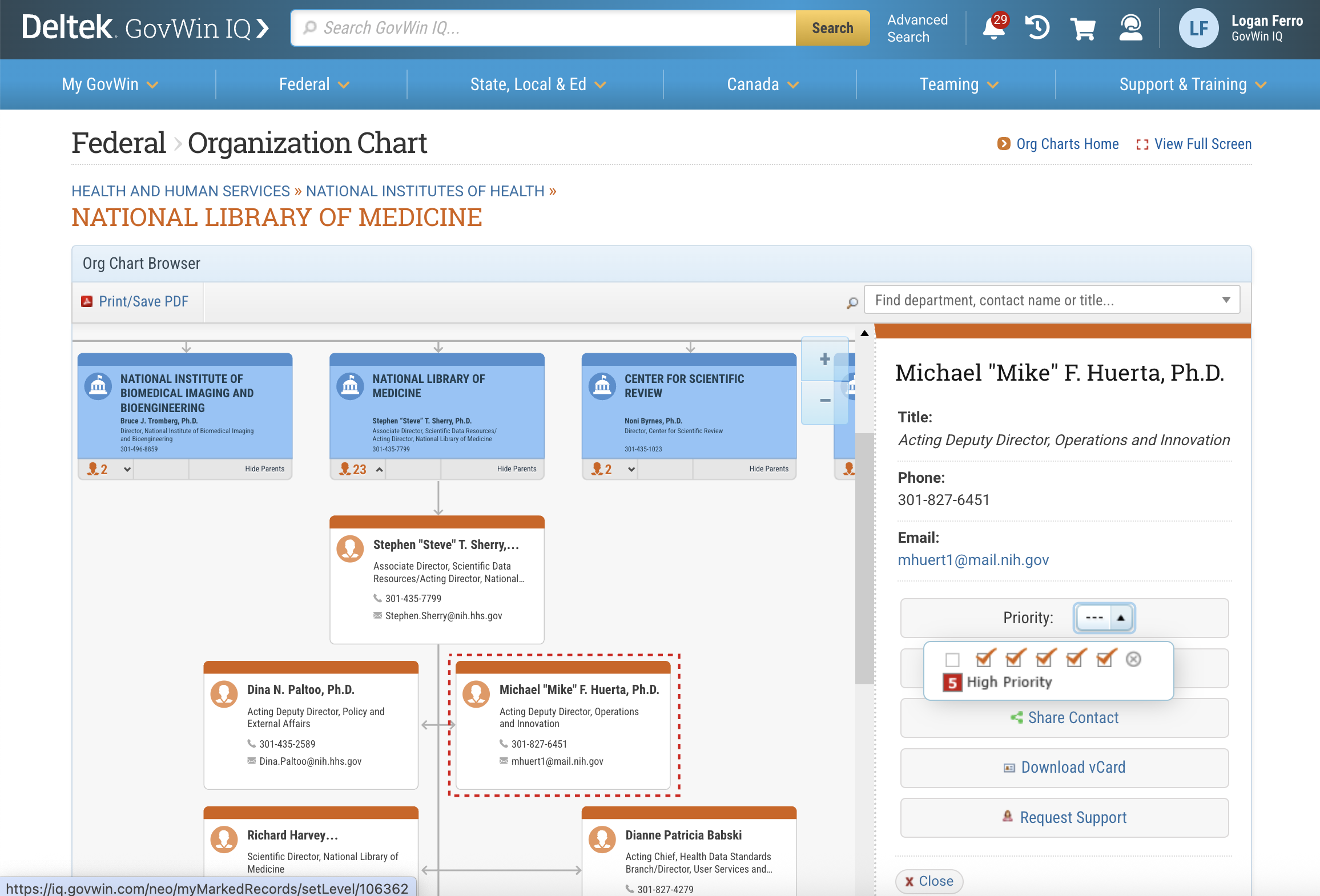Click the National Library of Medicine building icon
The image size is (1320, 896).
click(x=350, y=386)
